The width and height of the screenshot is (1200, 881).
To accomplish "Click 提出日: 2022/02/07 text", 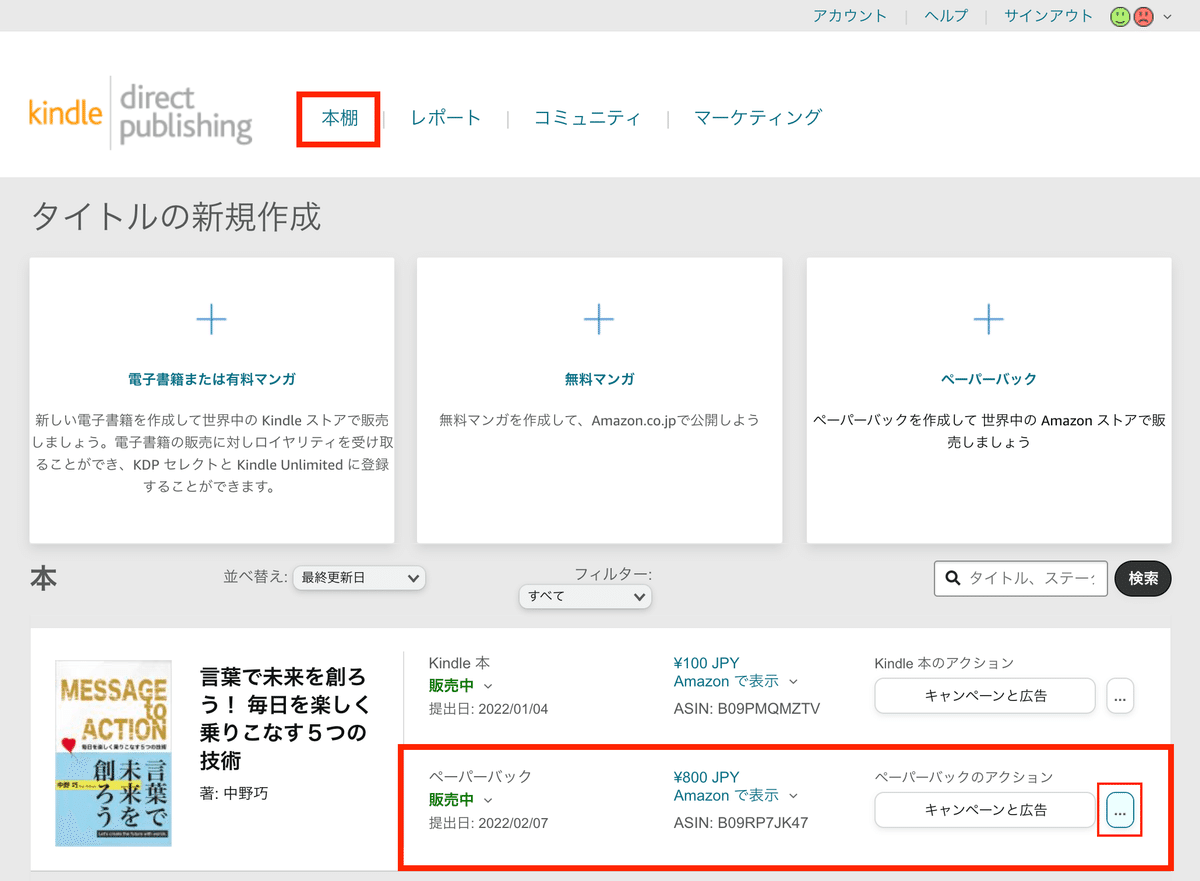I will [488, 823].
